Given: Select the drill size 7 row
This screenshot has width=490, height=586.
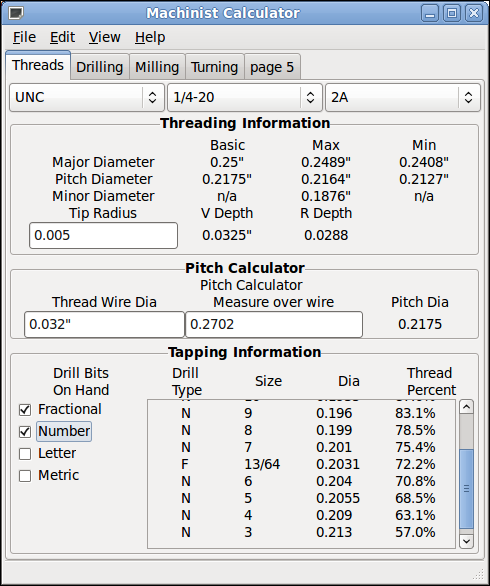Looking at the screenshot, I should click(x=301, y=447).
